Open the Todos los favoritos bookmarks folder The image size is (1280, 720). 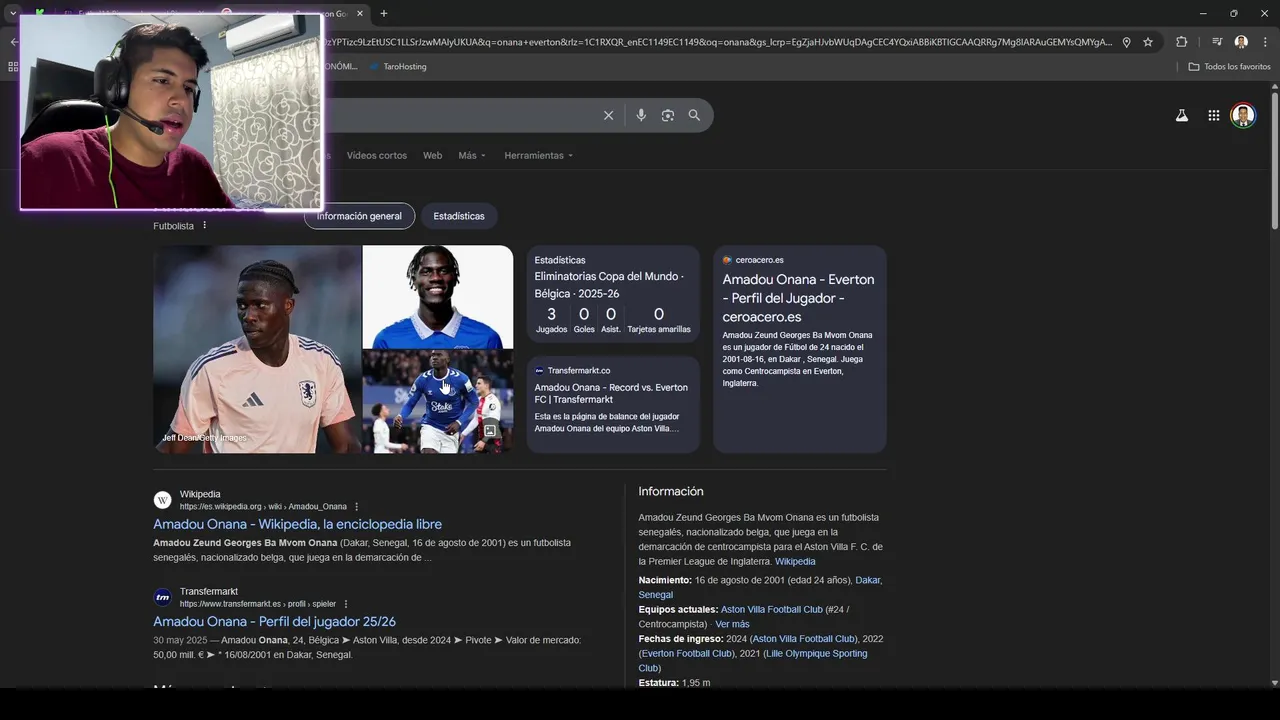[x=1229, y=66]
